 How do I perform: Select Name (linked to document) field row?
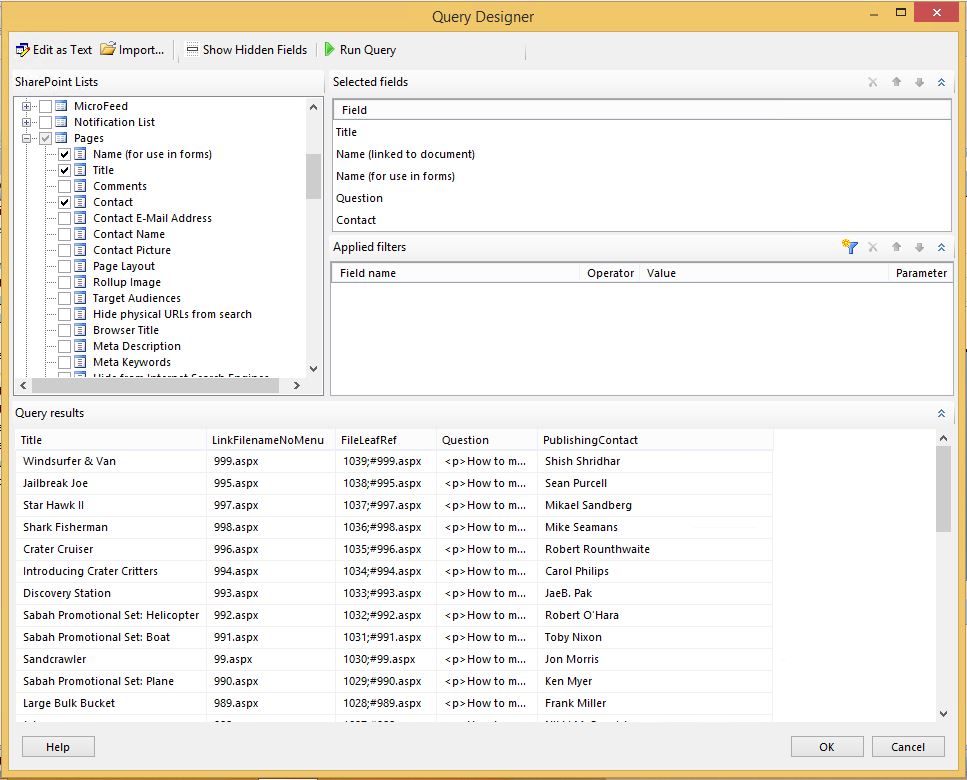[641, 154]
